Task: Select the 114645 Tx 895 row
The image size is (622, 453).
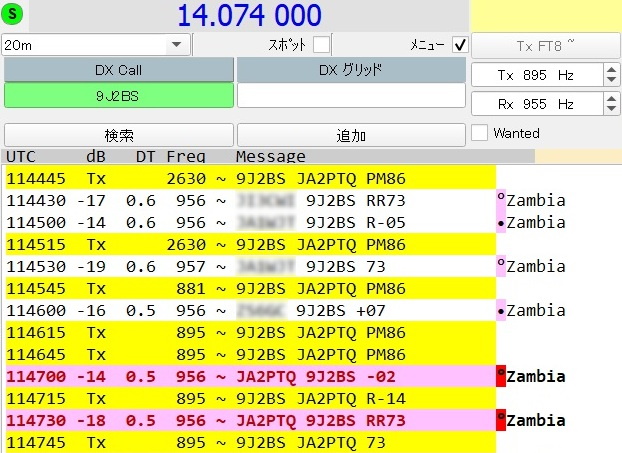Action: 251,354
